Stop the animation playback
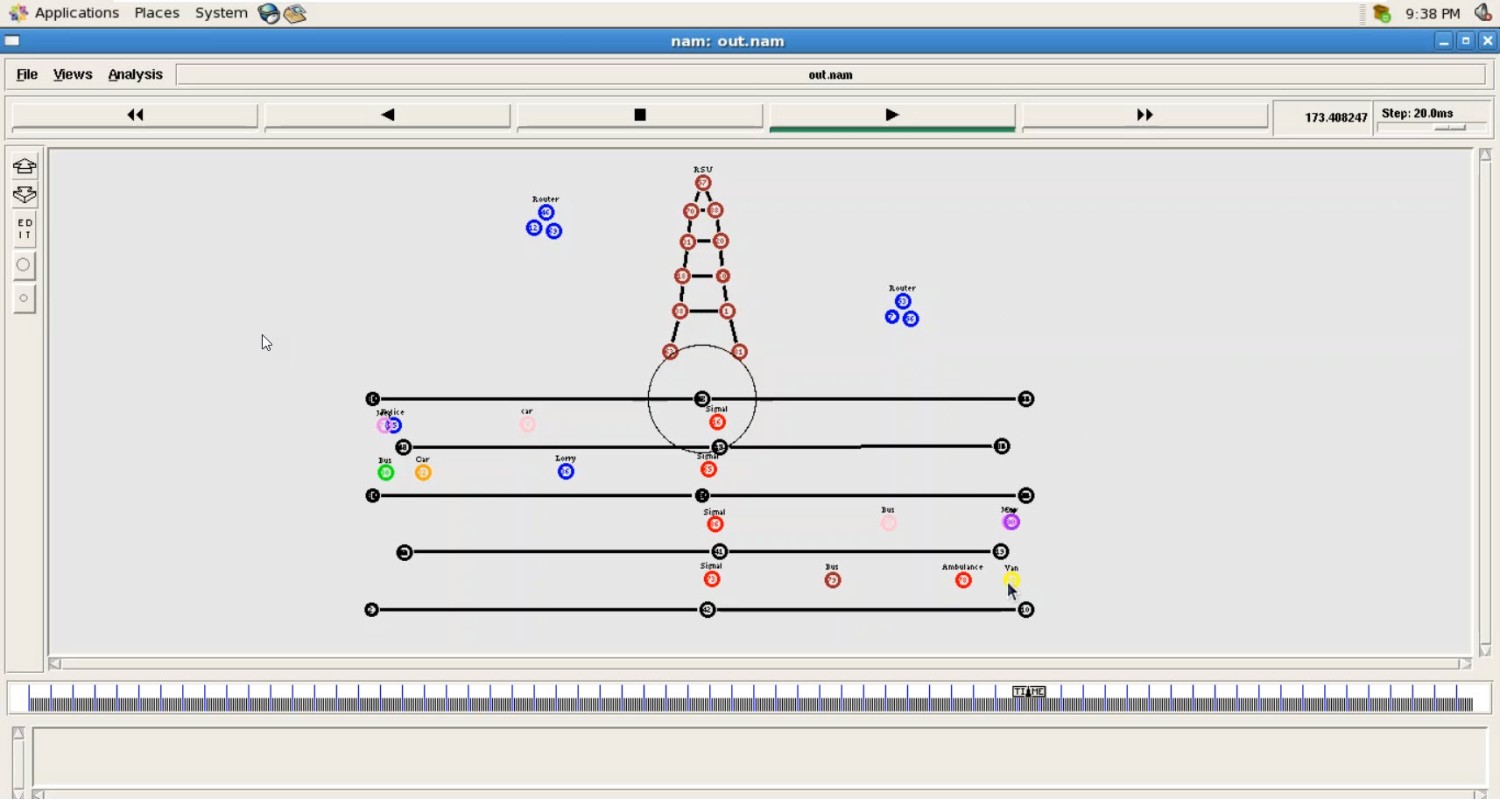 (x=640, y=115)
